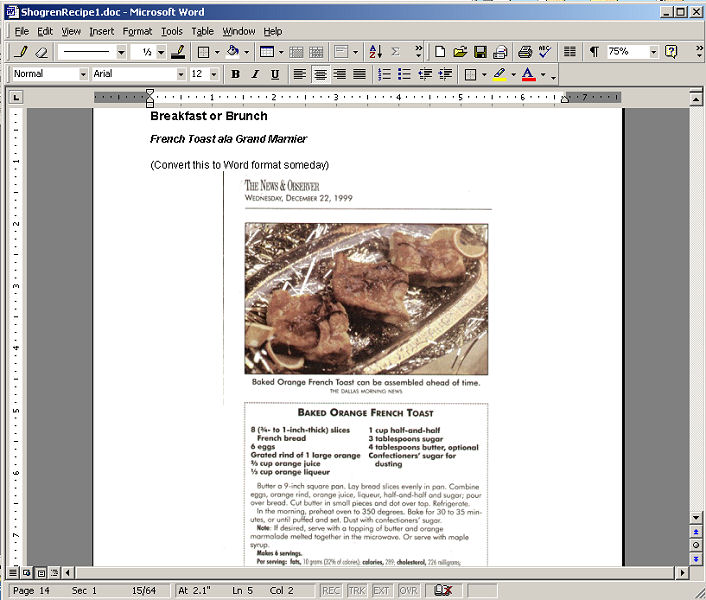Click the Bold formatting button
This screenshot has height=600, width=706.
235,74
